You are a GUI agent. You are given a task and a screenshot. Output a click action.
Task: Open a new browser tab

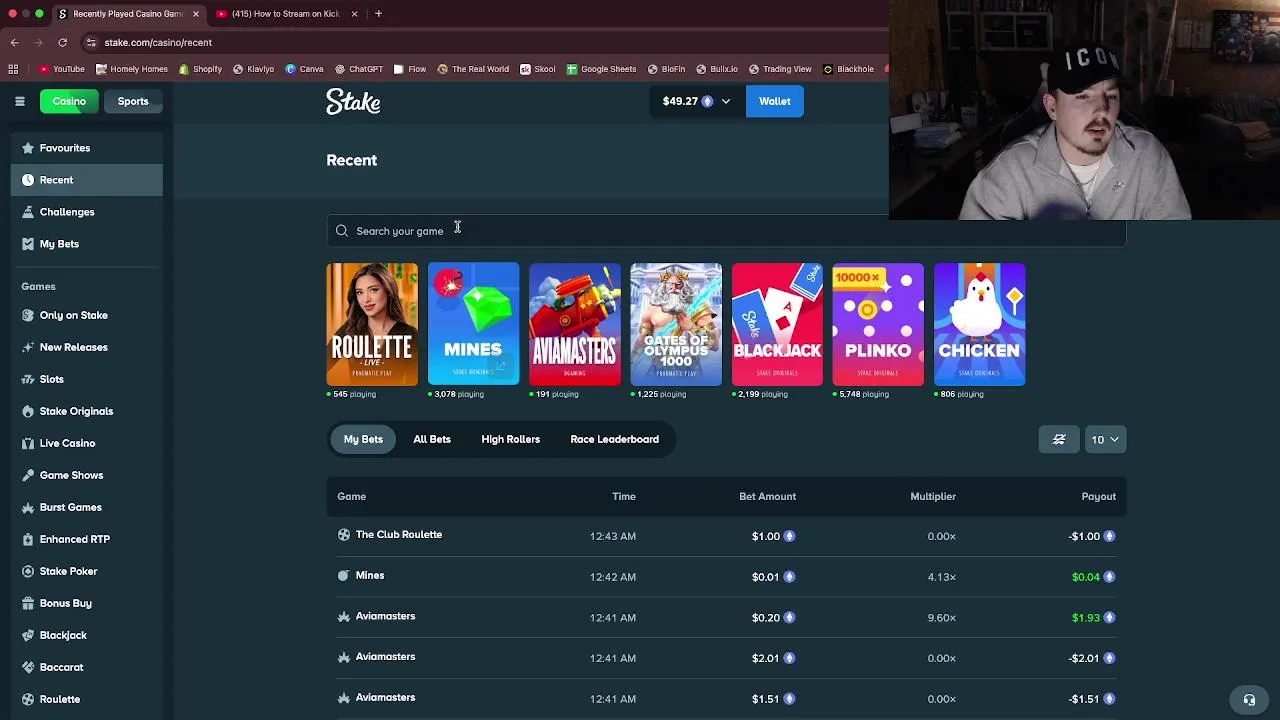[378, 14]
